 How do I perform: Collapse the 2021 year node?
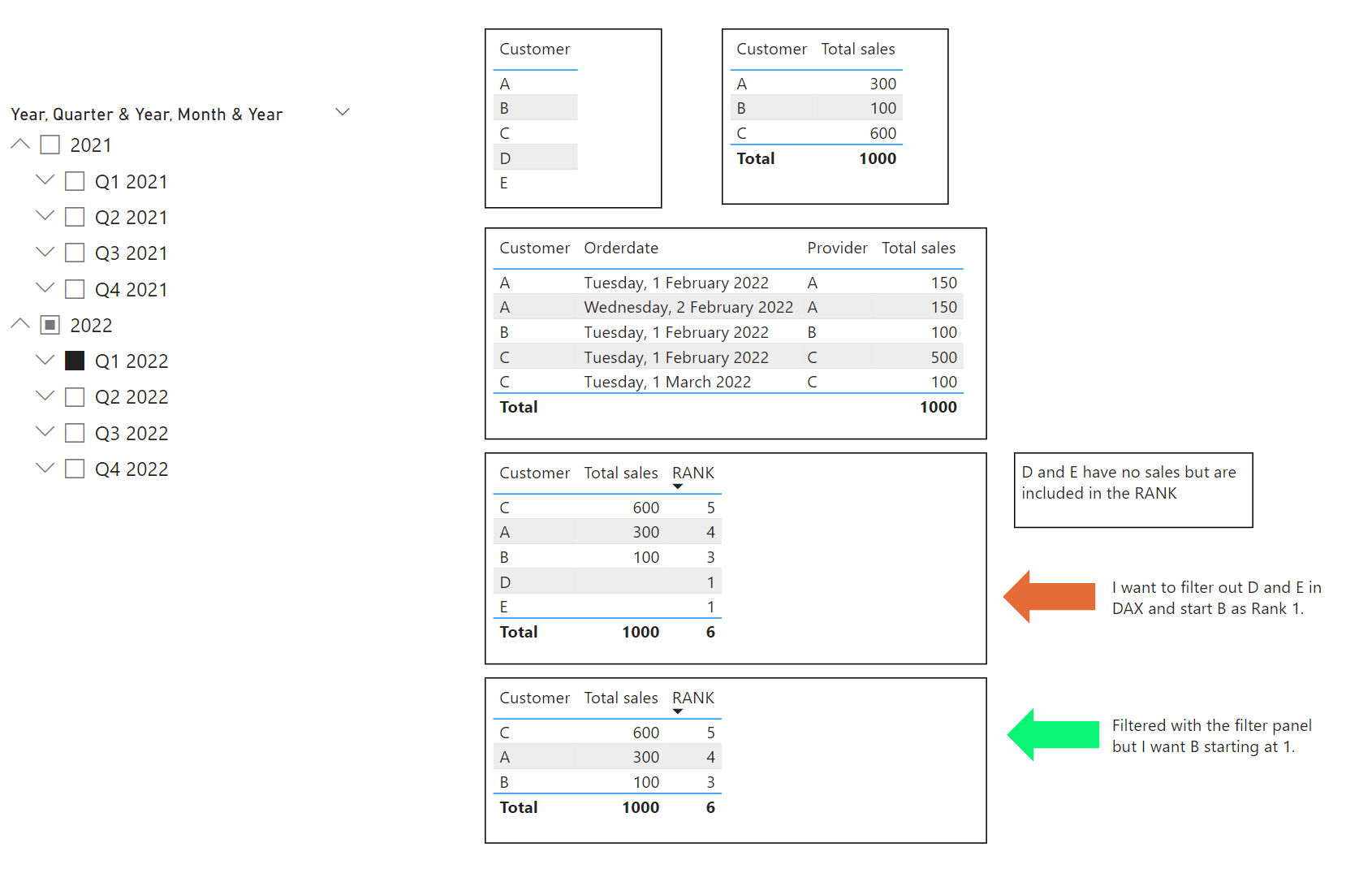pyautogui.click(x=20, y=143)
